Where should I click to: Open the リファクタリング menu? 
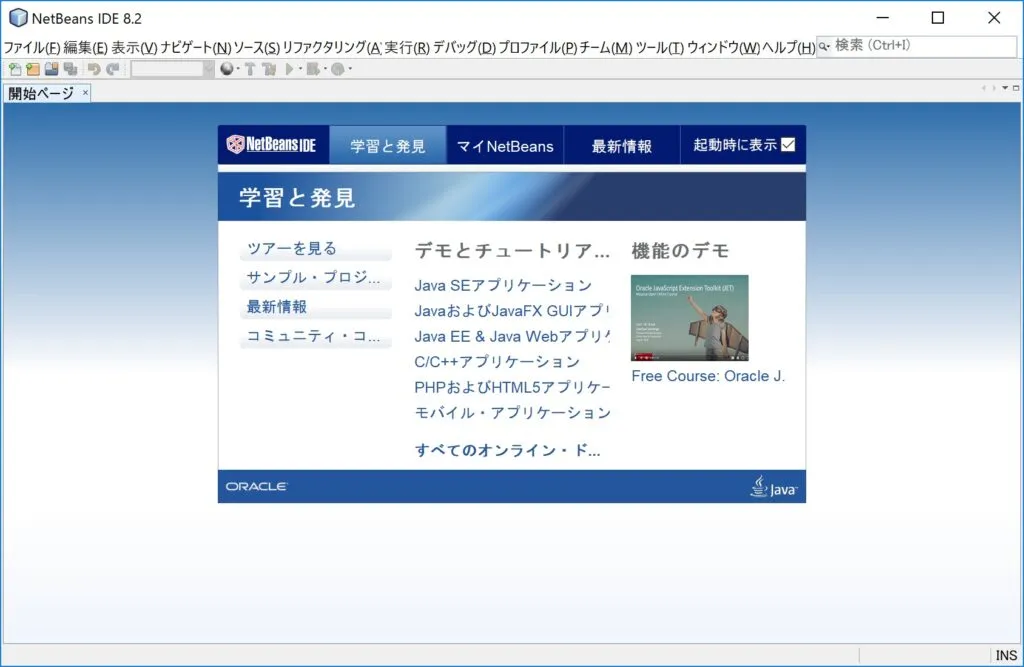(332, 48)
